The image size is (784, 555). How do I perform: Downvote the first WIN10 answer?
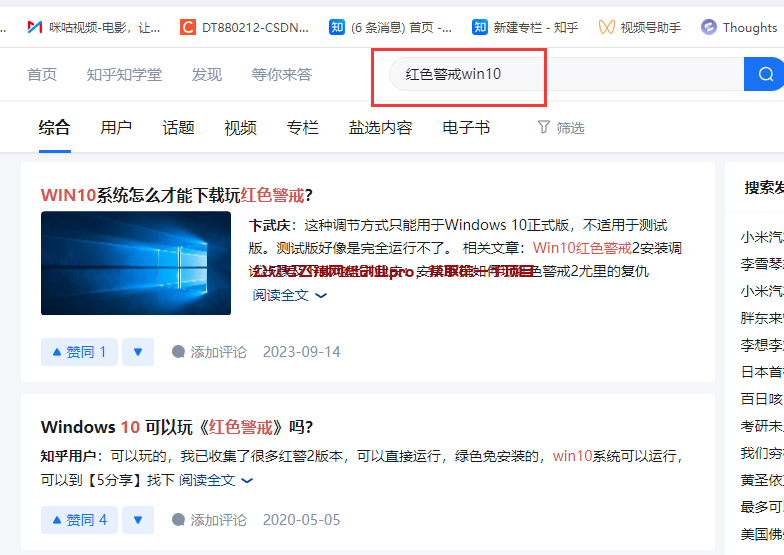pos(138,352)
